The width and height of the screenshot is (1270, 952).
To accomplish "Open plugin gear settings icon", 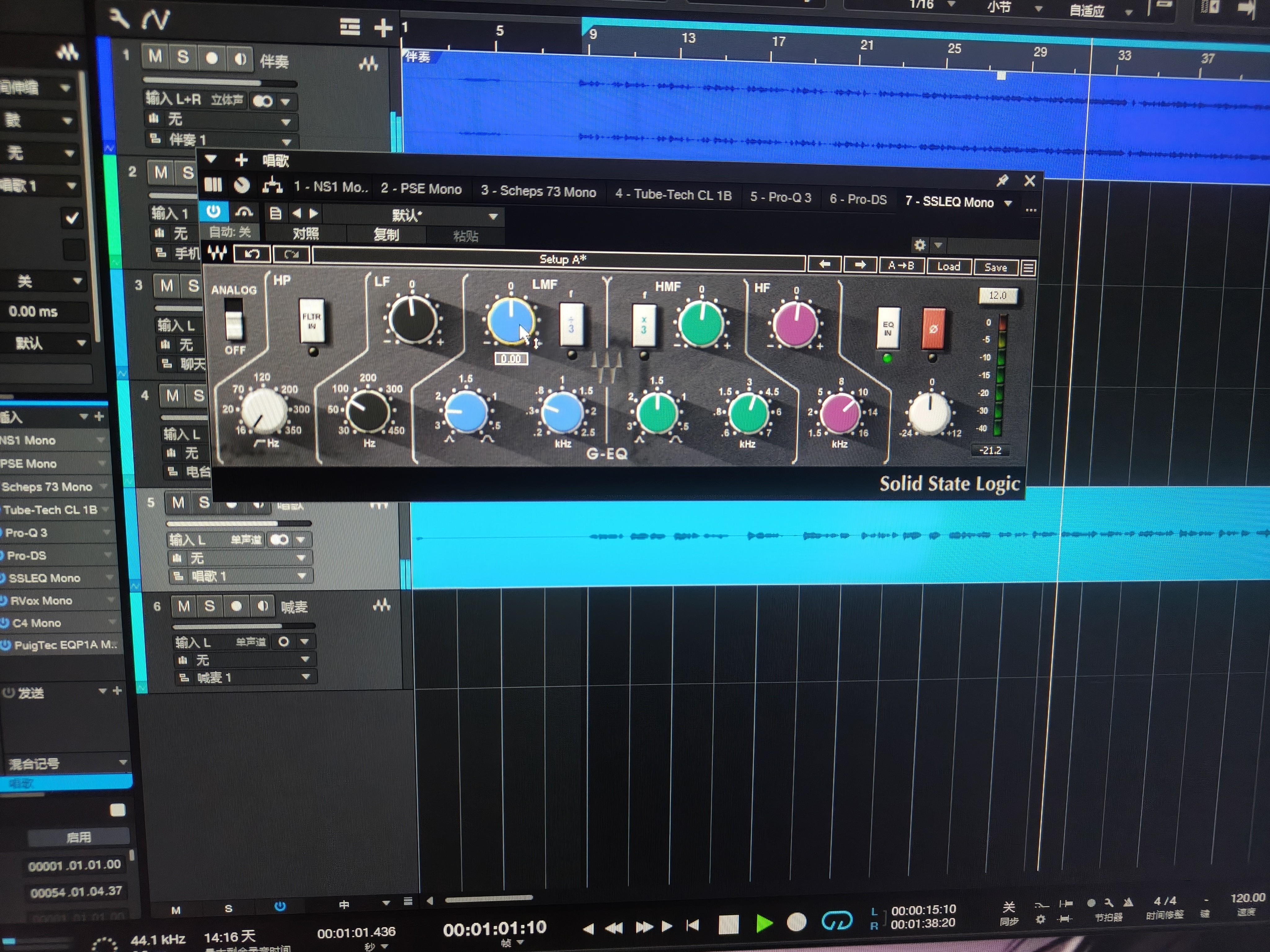I will [919, 245].
